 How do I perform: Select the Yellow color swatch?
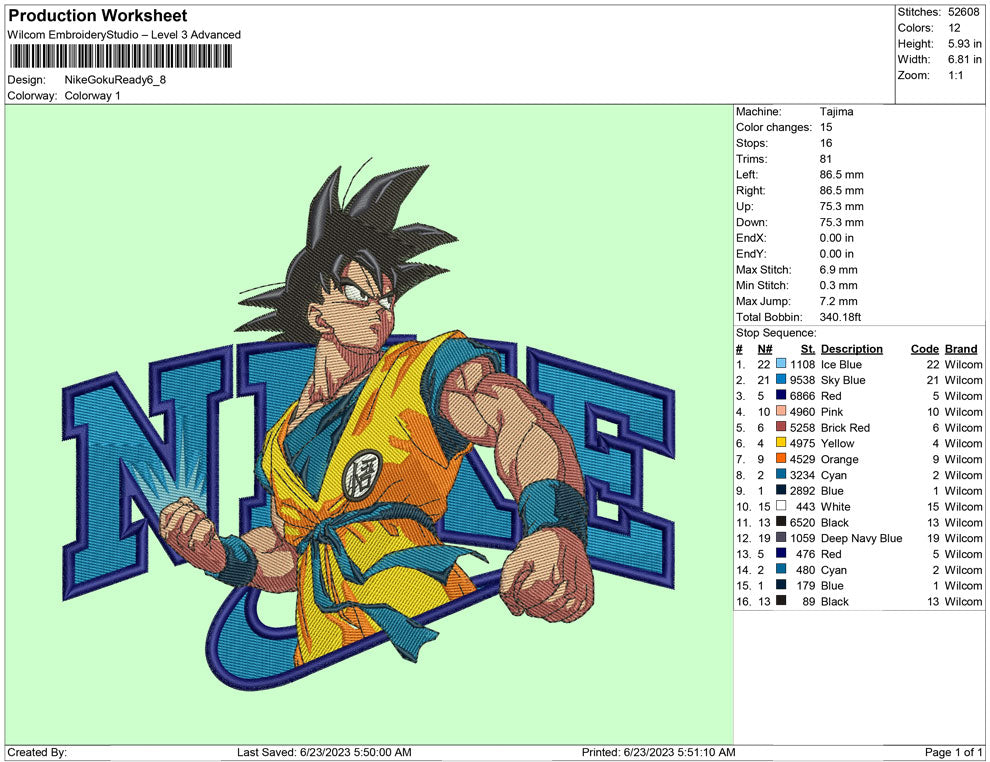pyautogui.click(x=781, y=444)
